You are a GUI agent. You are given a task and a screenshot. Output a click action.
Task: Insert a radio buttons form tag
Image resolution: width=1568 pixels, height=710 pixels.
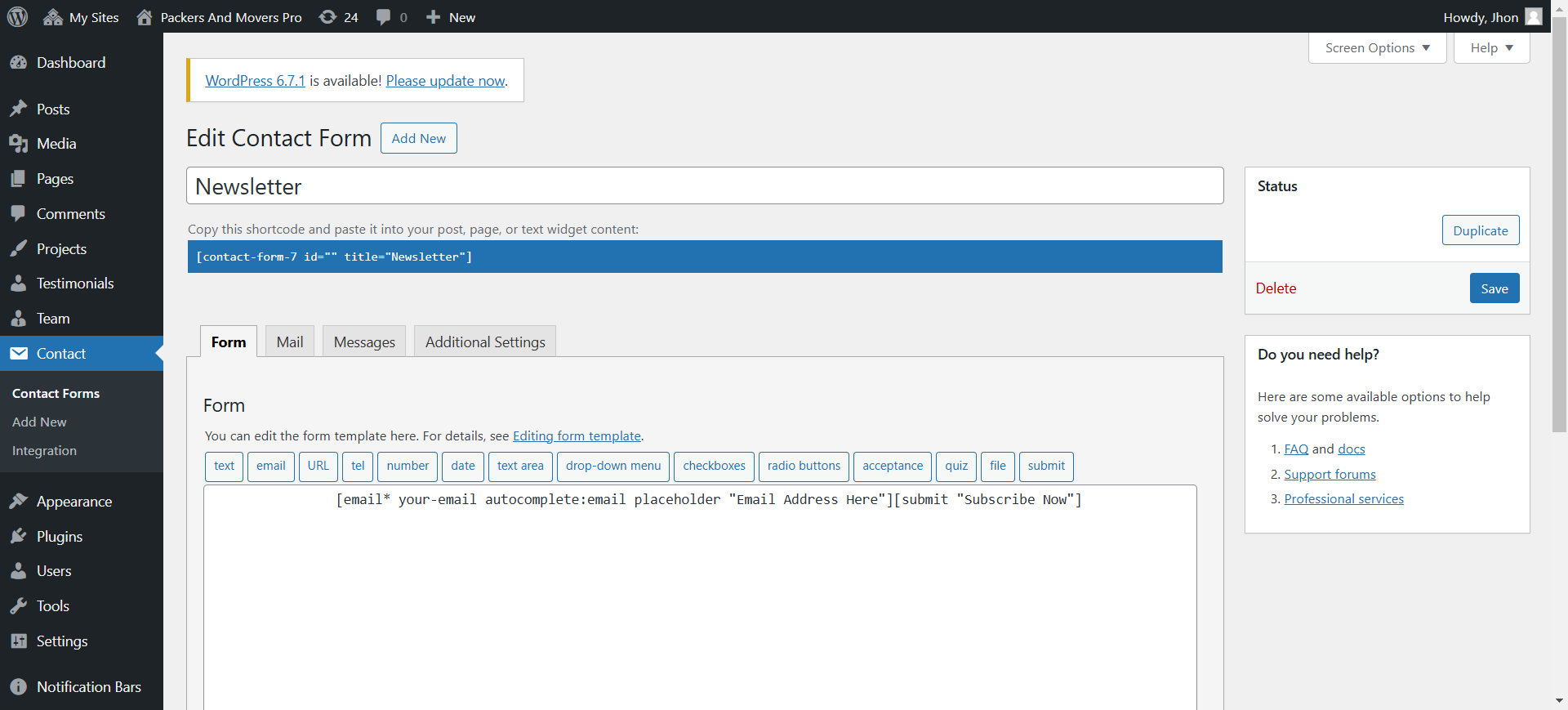[x=804, y=466]
